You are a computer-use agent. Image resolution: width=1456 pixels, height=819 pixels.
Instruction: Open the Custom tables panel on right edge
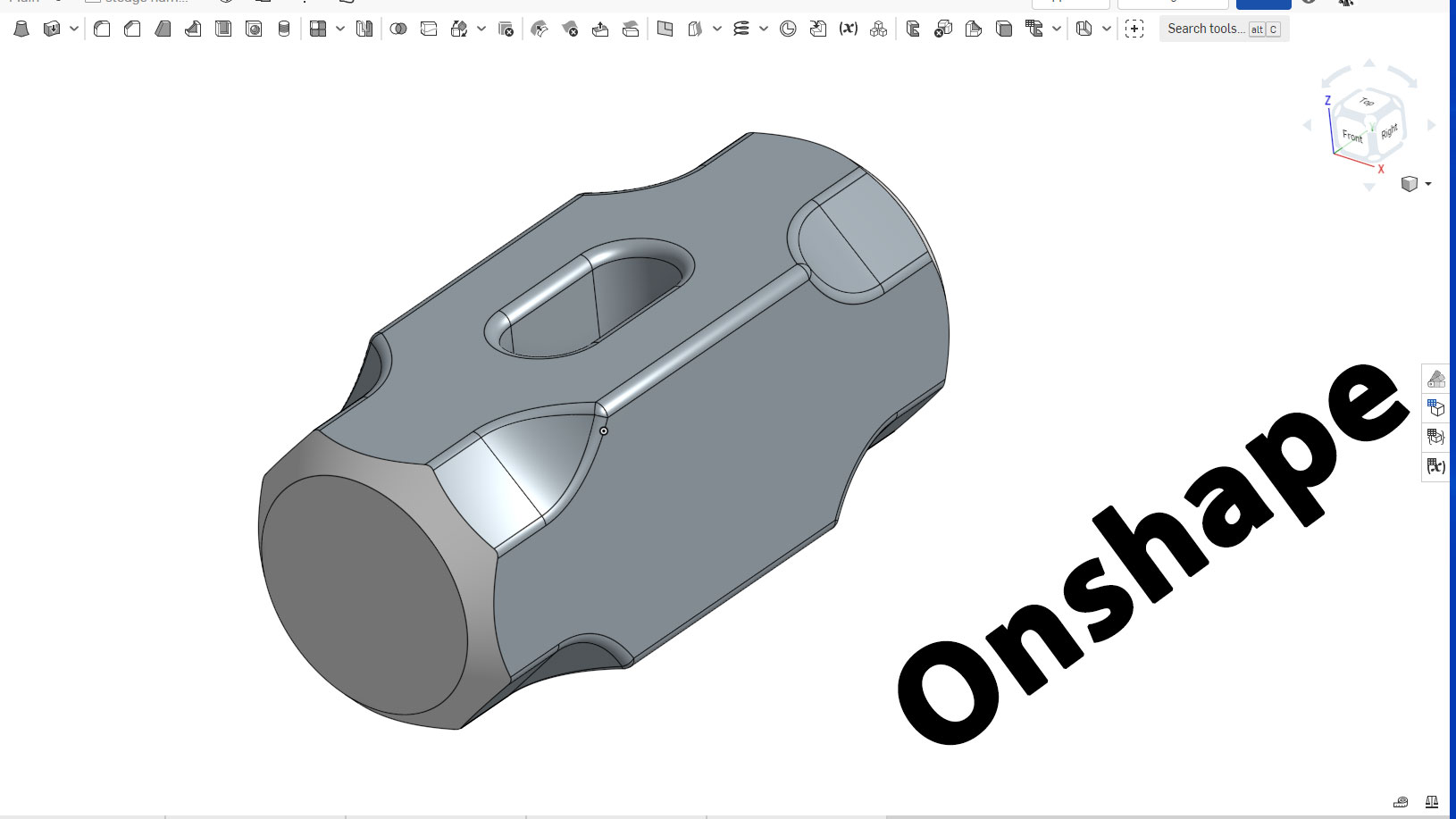1435,437
